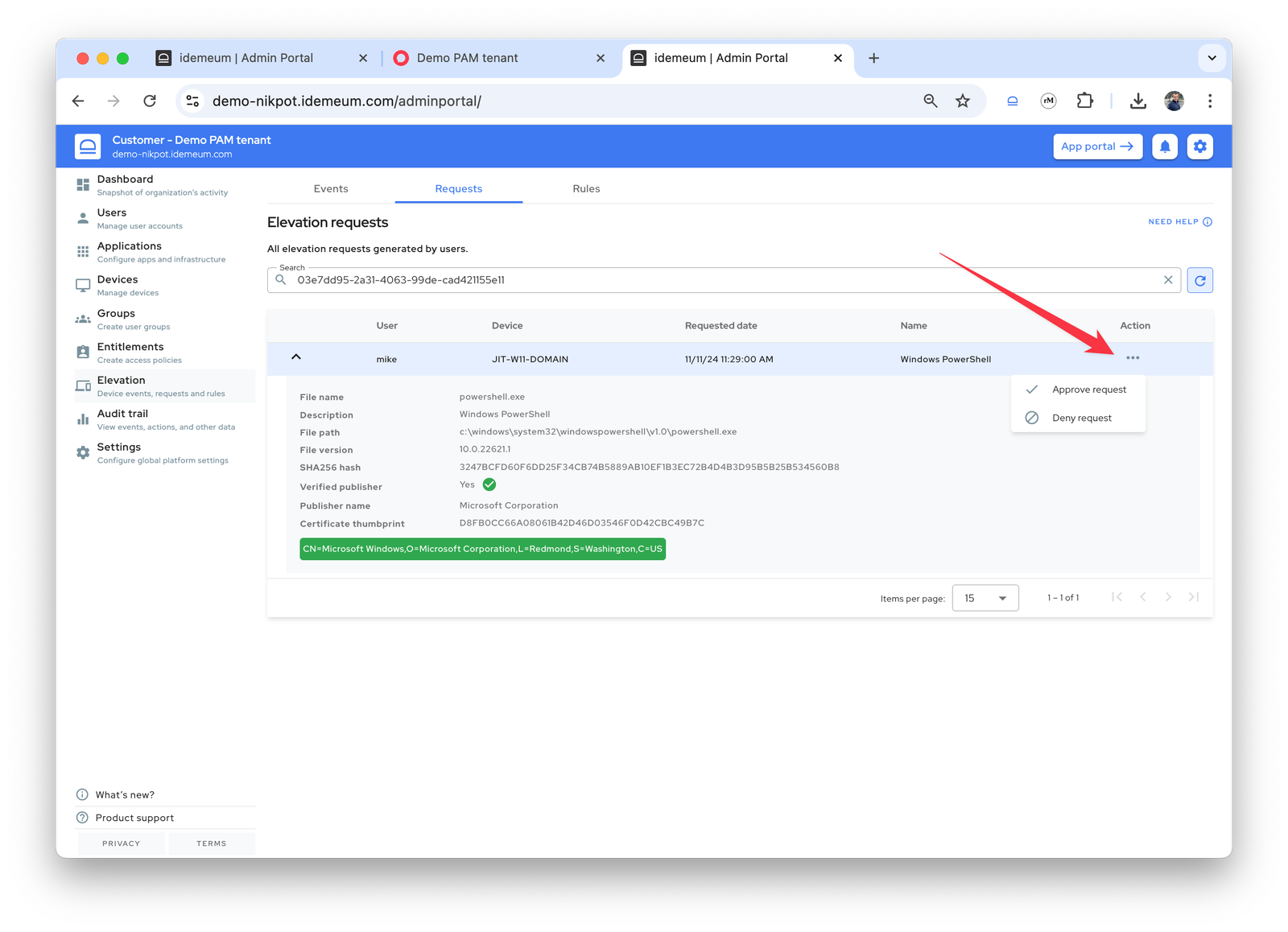Click the search magnifier icon in the field
1288x932 pixels.
[281, 280]
